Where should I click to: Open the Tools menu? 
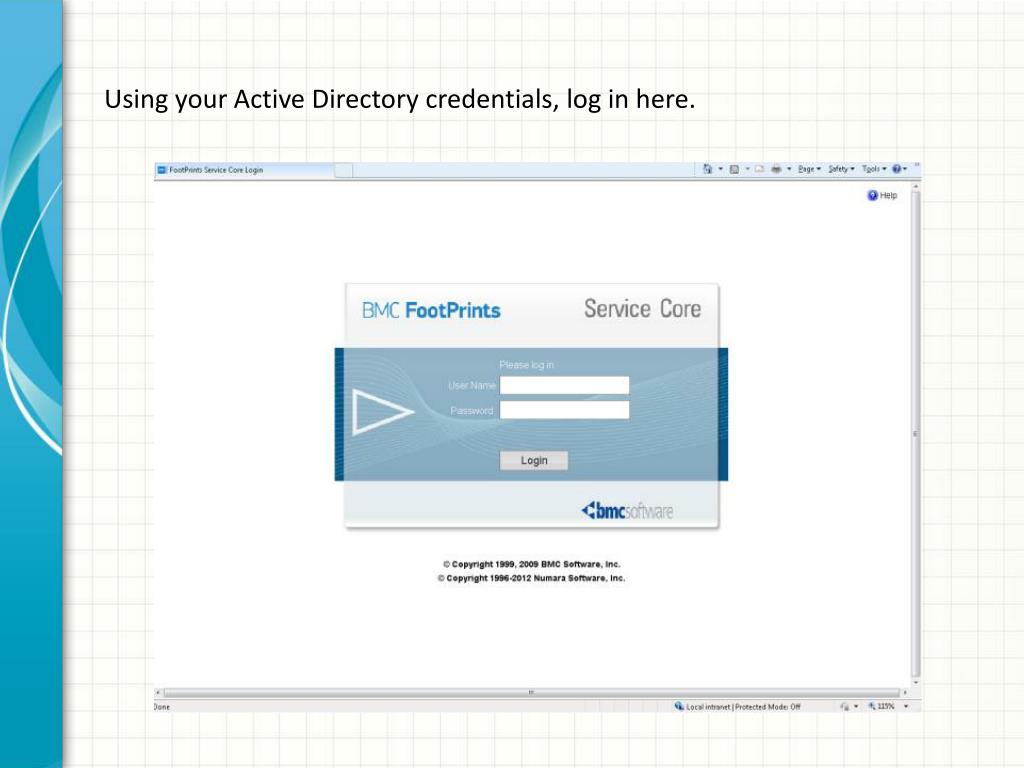click(x=874, y=169)
